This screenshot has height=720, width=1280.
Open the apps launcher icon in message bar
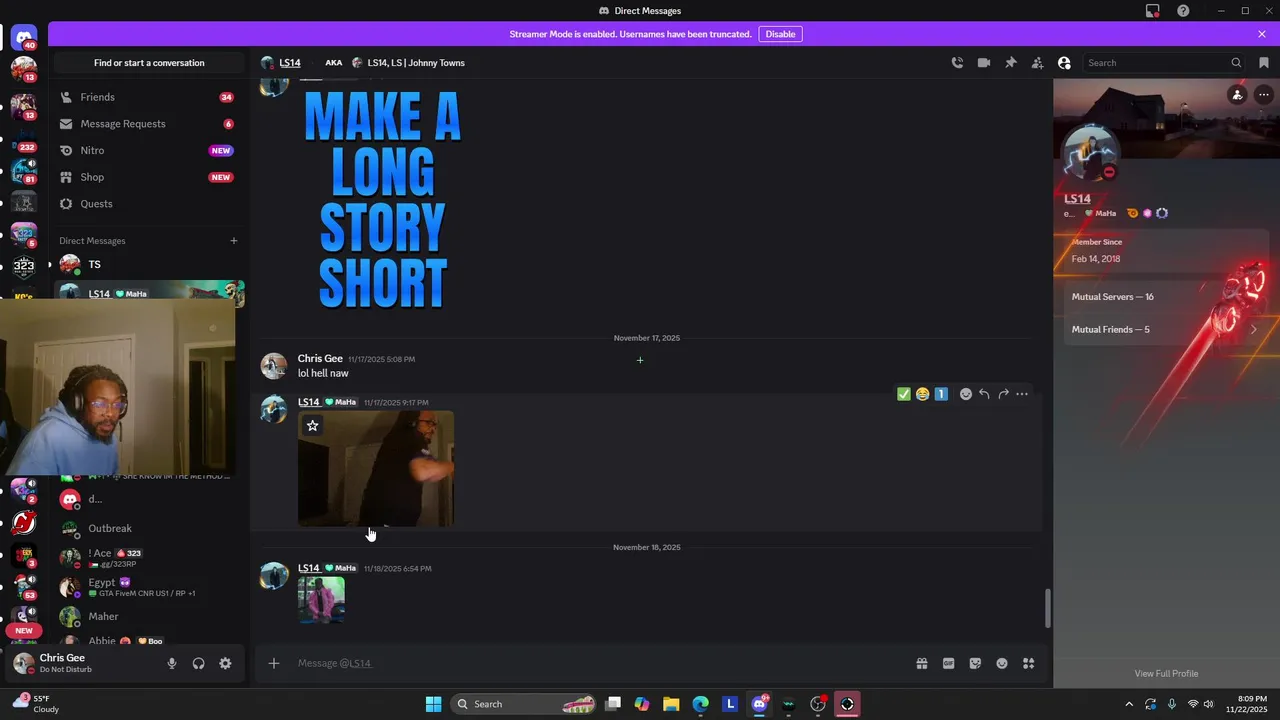pos(1028,663)
